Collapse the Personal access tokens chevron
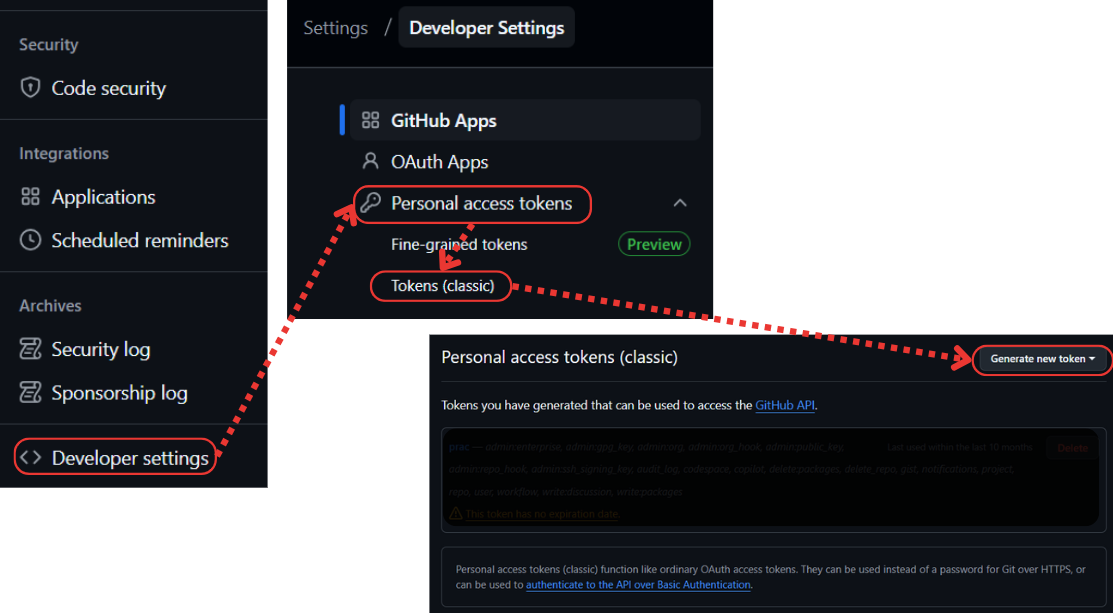The image size is (1113, 613). [x=680, y=203]
